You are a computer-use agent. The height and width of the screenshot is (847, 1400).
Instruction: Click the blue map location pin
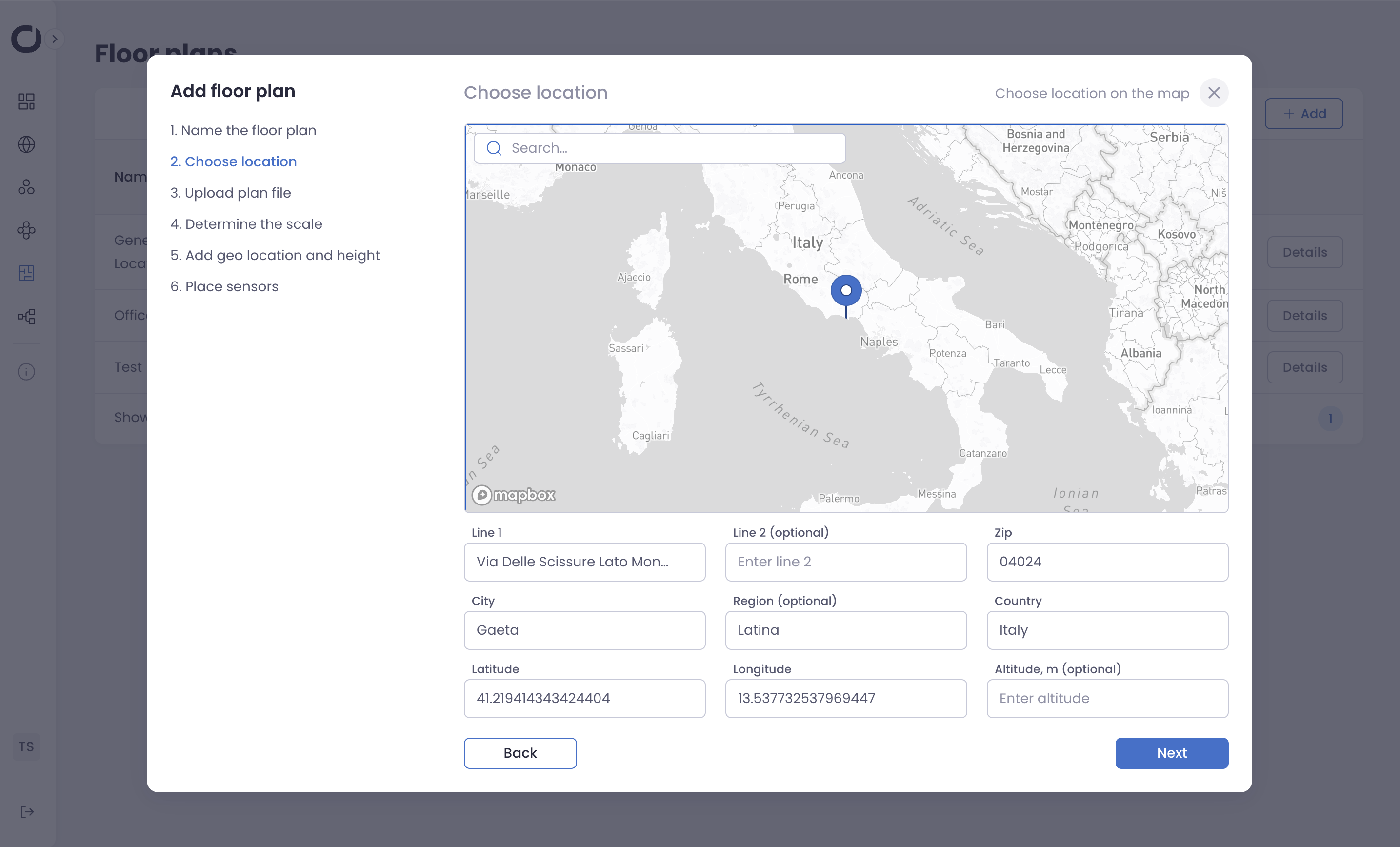click(846, 291)
